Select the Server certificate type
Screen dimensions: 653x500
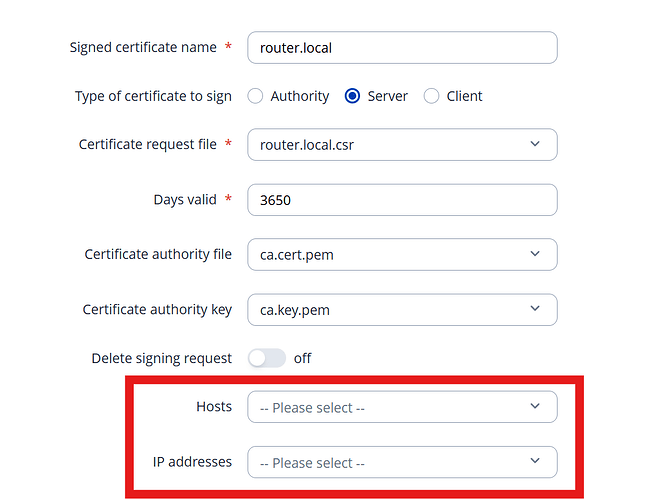352,96
